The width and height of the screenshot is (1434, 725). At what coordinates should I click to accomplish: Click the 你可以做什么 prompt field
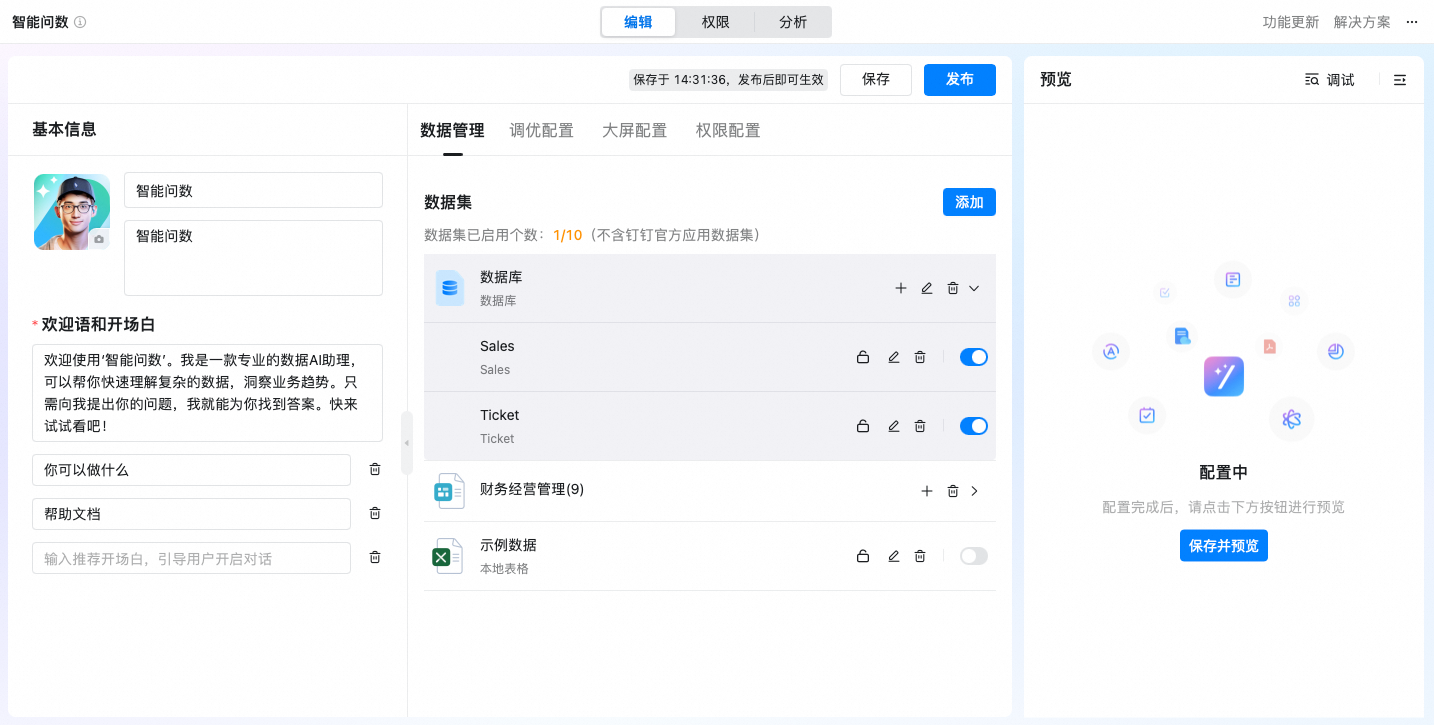coord(191,470)
